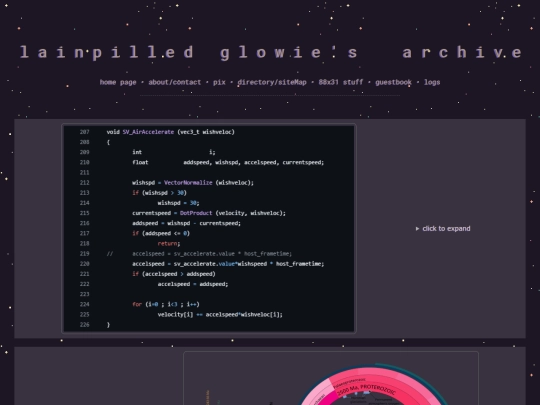
Task: Click '2500 MA, PROTEROZOIC' label in diagram
Action: coord(366,390)
